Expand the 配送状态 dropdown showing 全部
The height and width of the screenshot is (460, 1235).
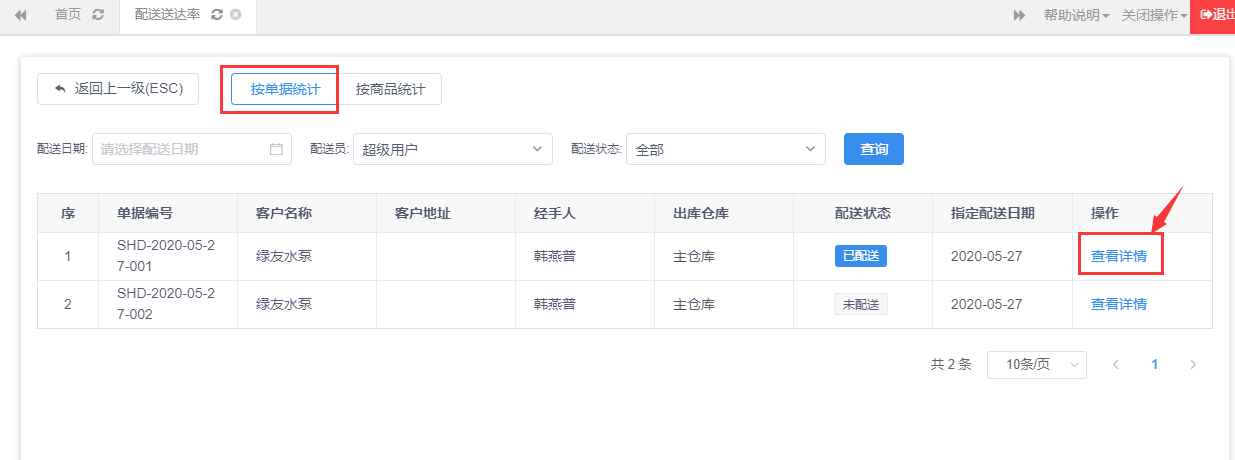tap(726, 149)
